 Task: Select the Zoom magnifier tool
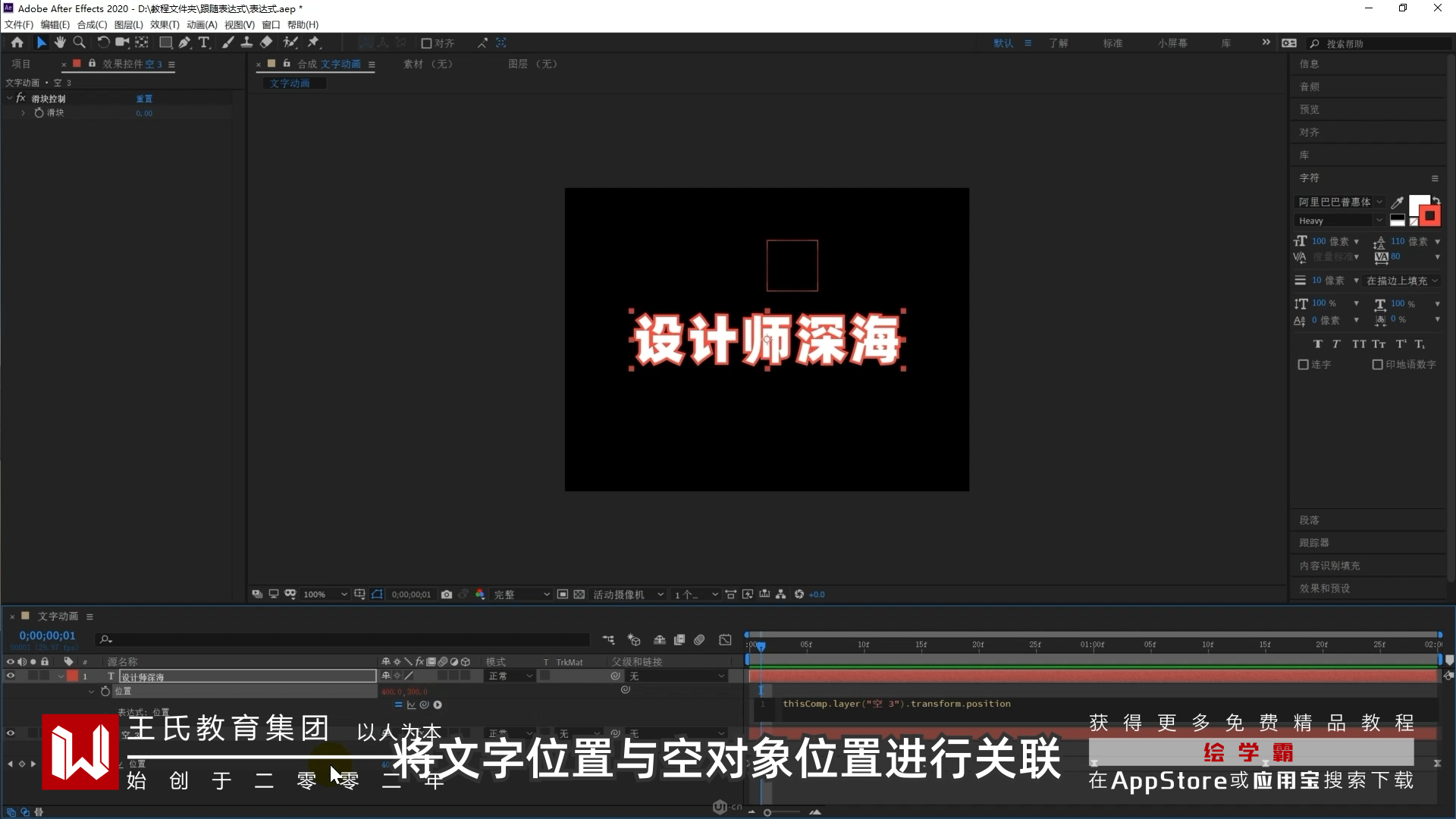pyautogui.click(x=79, y=43)
